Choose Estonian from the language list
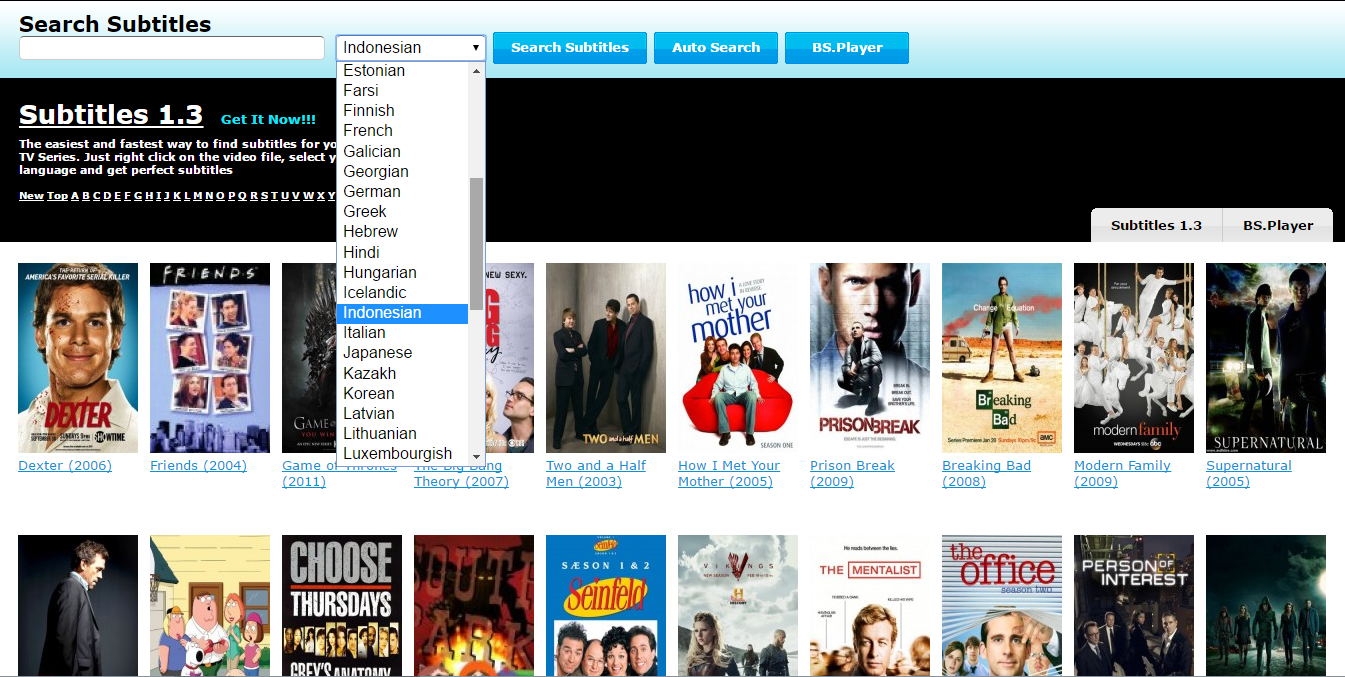Viewport: 1345px width, 677px height. coord(403,71)
